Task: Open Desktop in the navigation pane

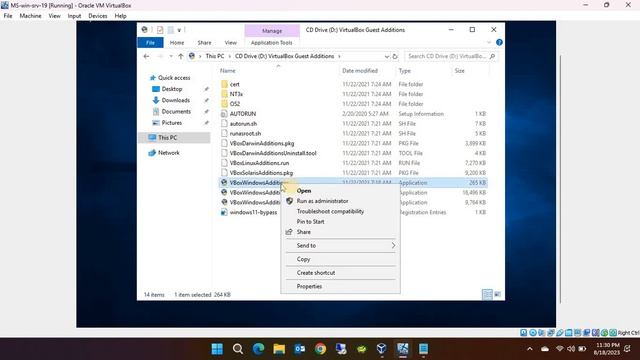Action: point(171,89)
